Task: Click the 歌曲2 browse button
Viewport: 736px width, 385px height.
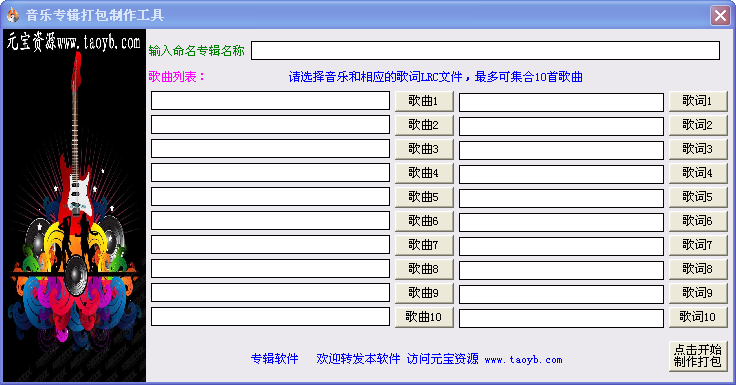Action: (x=424, y=125)
